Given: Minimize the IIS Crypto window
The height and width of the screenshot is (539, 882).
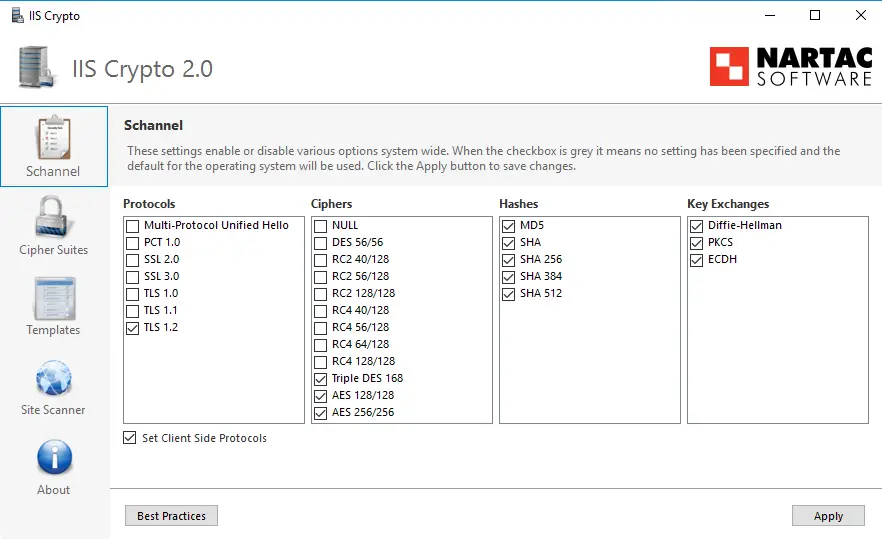Looking at the screenshot, I should click(770, 15).
